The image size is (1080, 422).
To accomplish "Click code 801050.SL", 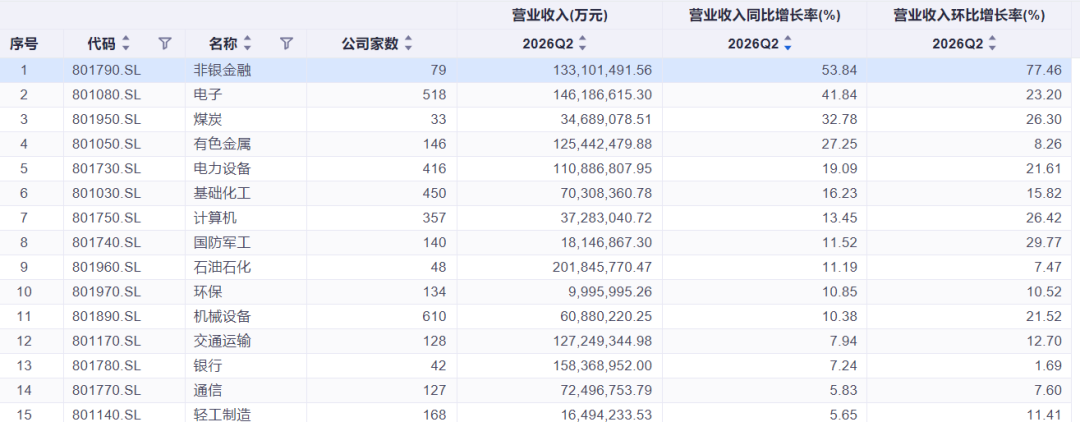I will coord(106,144).
